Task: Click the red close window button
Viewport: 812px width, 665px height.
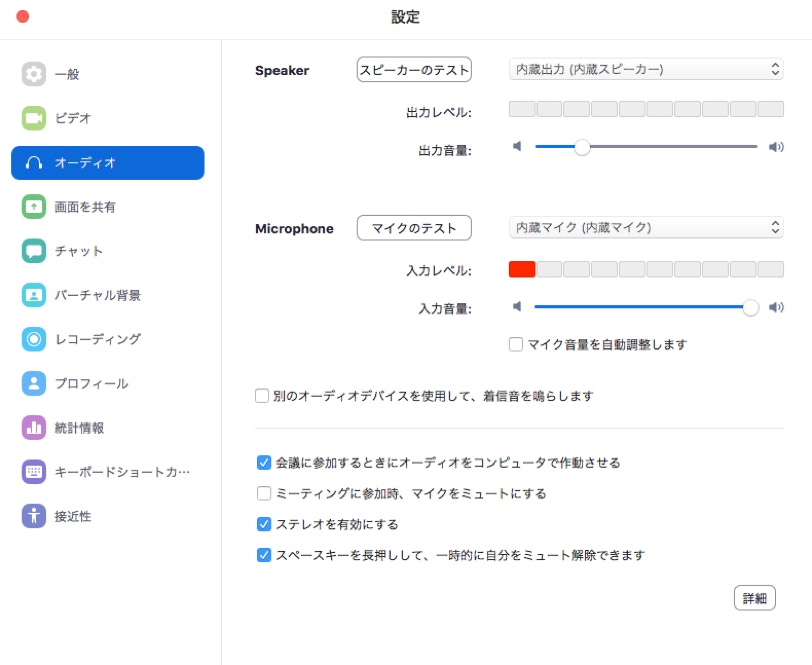Action: coord(22,17)
